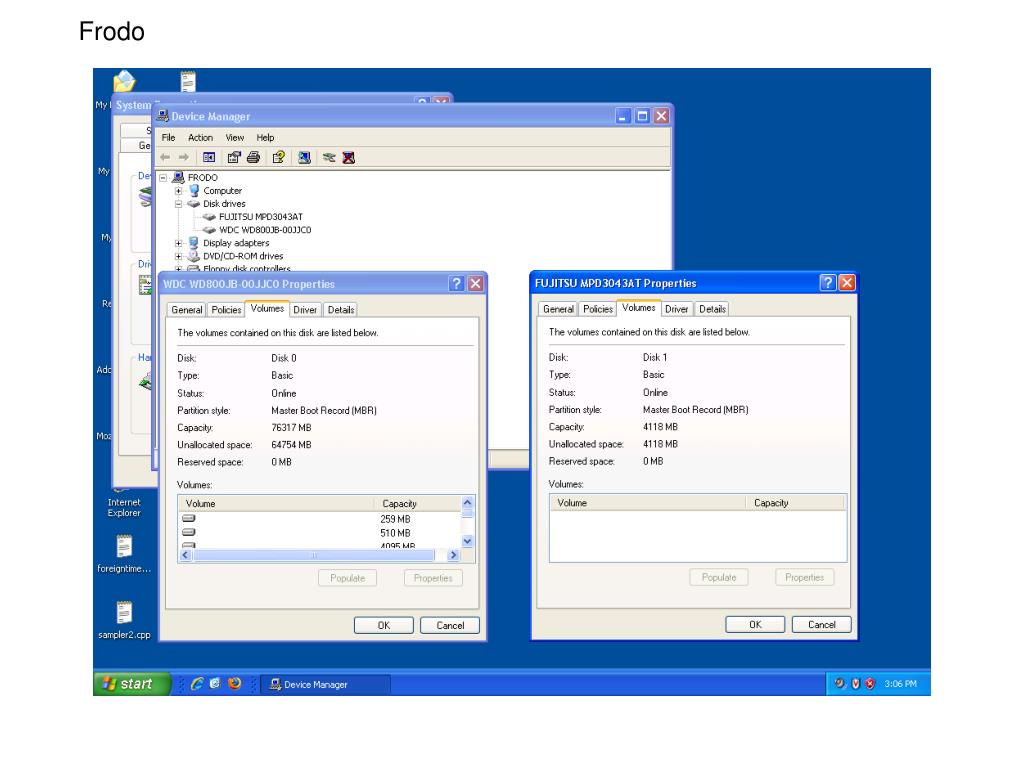Switch to Policies tab in FUJITSU Properties

(x=598, y=309)
